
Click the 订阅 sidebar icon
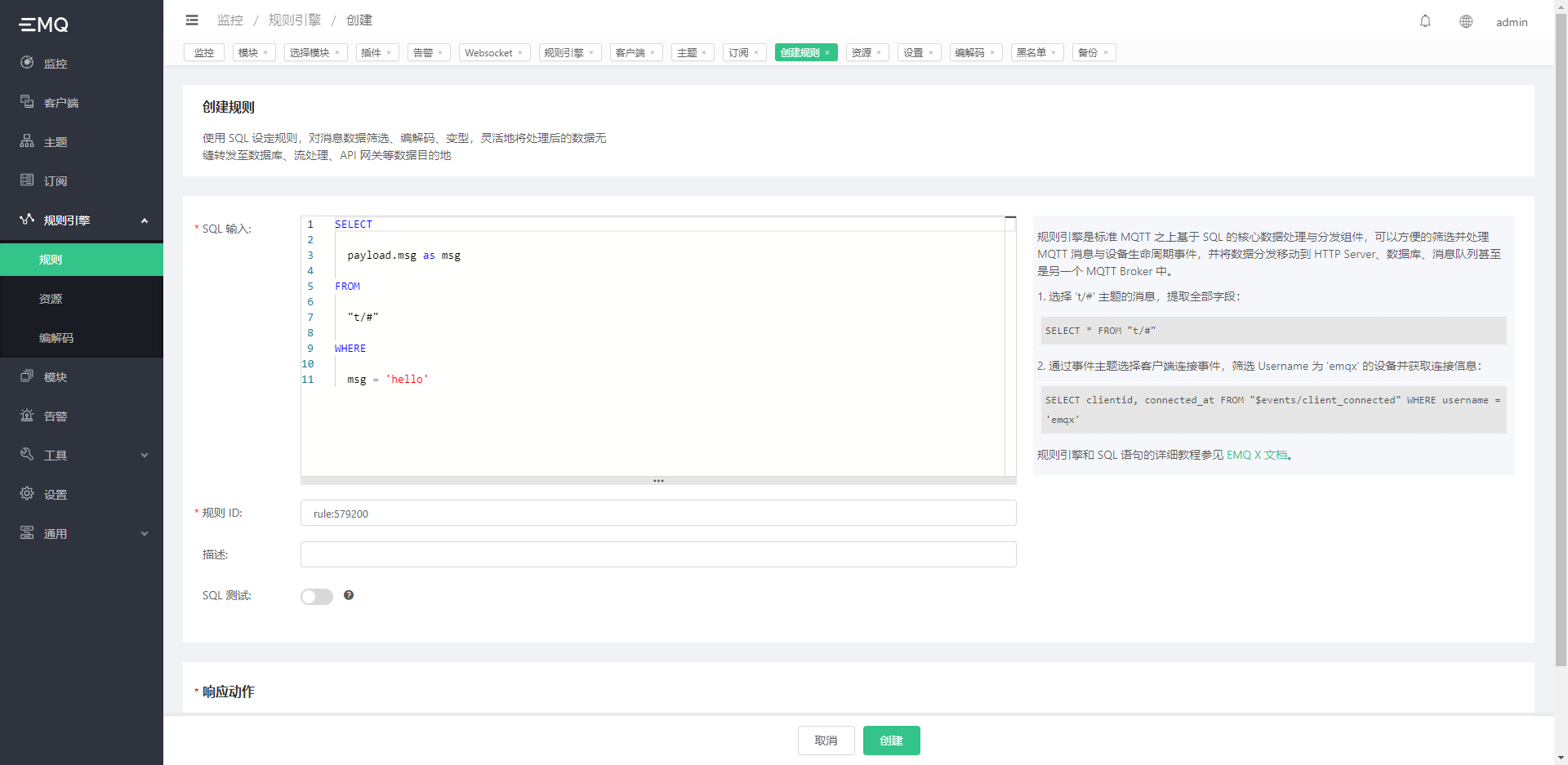(x=27, y=180)
